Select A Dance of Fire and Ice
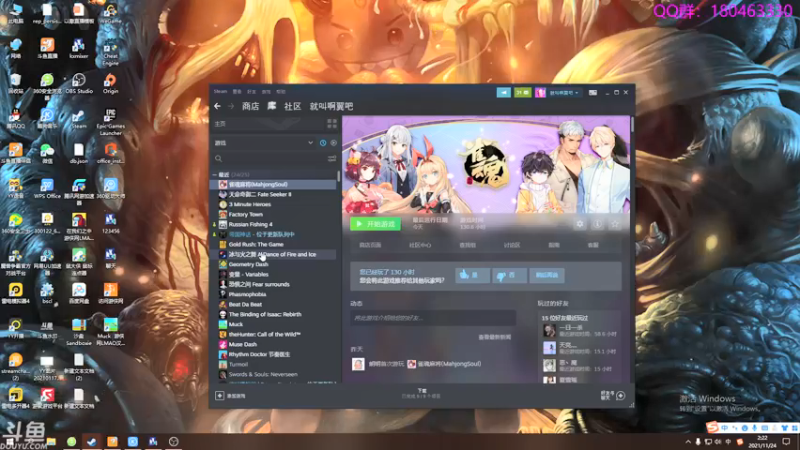Image resolution: width=800 pixels, height=450 pixels. pos(273,254)
